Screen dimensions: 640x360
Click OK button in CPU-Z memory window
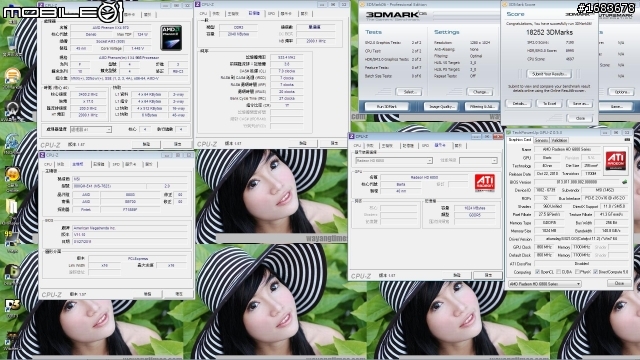coord(334,143)
